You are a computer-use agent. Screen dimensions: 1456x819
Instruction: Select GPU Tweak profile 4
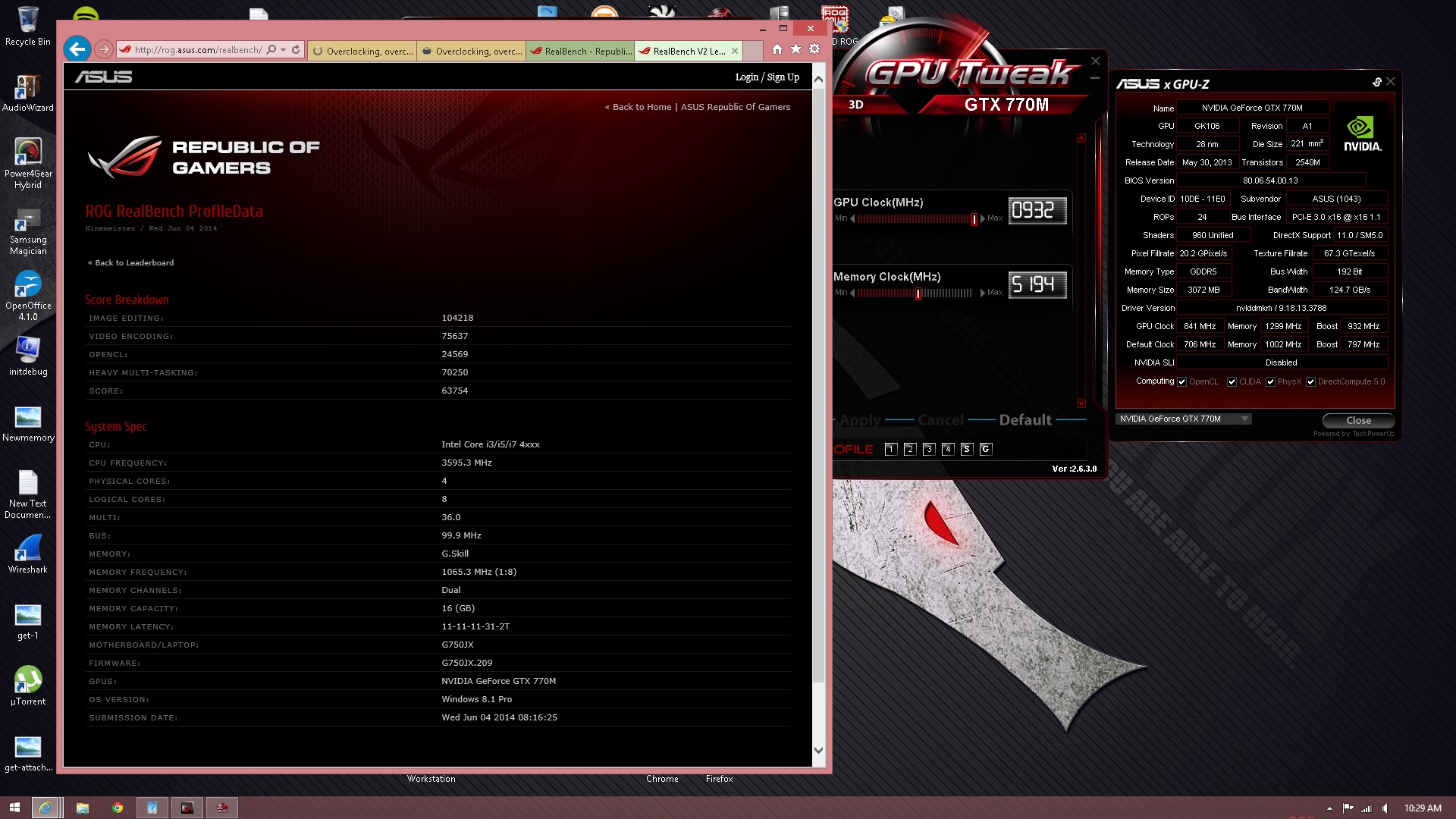[x=948, y=449]
